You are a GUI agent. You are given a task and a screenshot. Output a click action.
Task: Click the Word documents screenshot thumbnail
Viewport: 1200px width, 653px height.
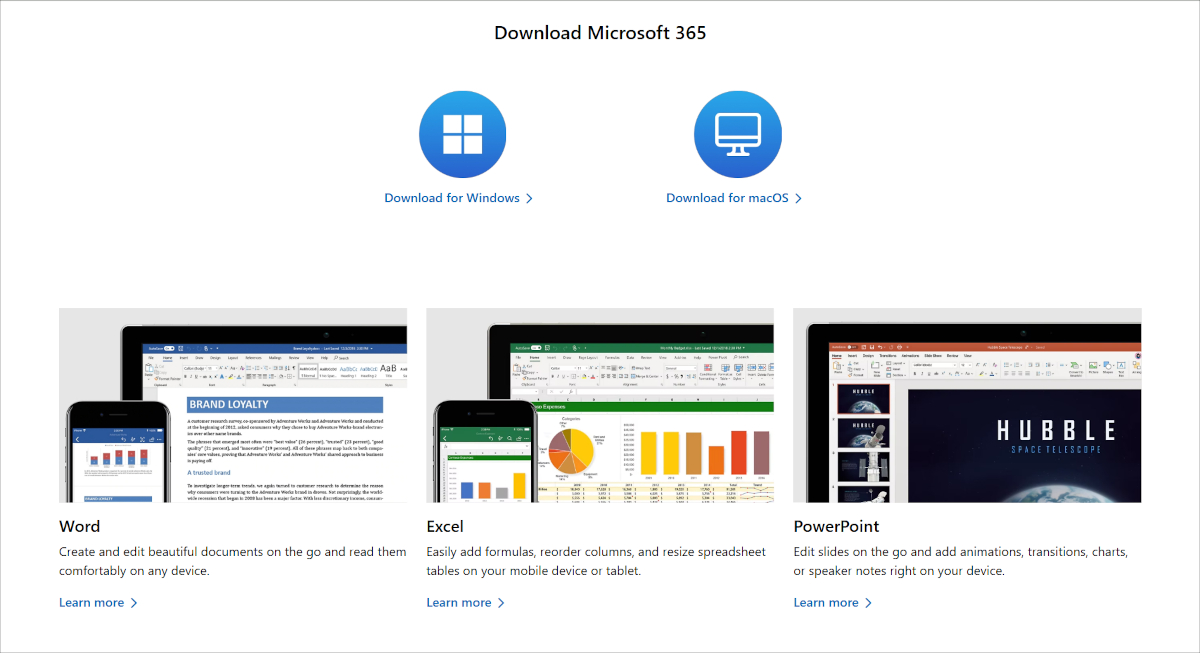pos(232,405)
